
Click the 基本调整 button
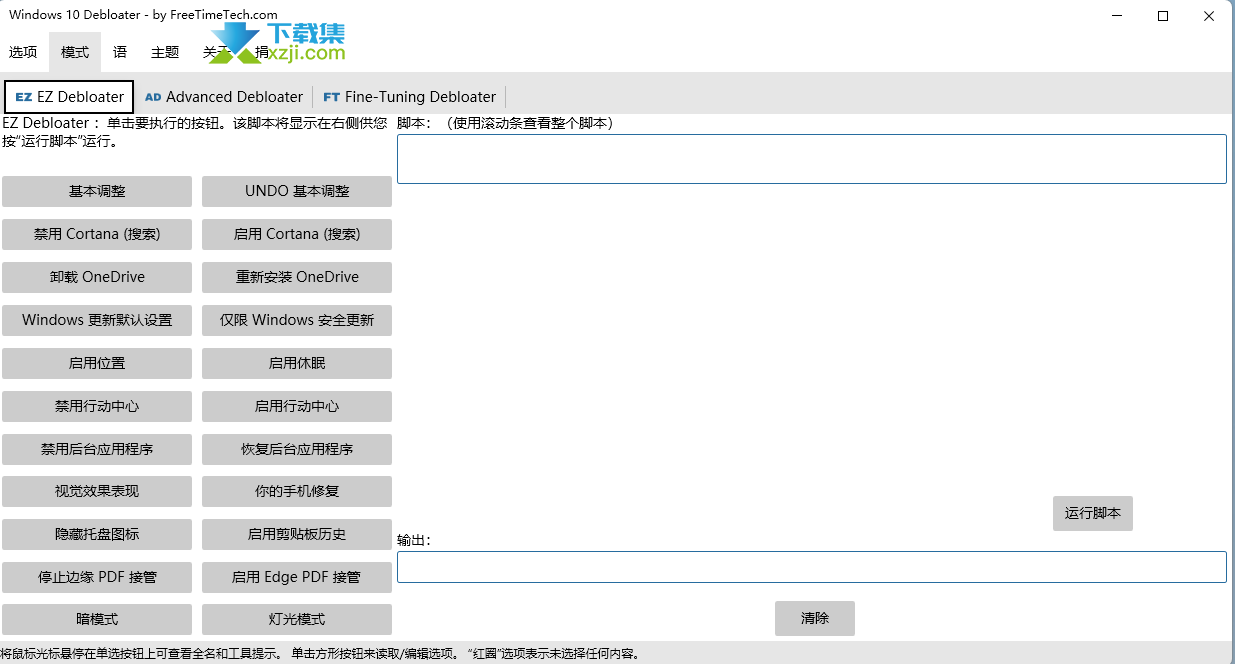point(97,191)
